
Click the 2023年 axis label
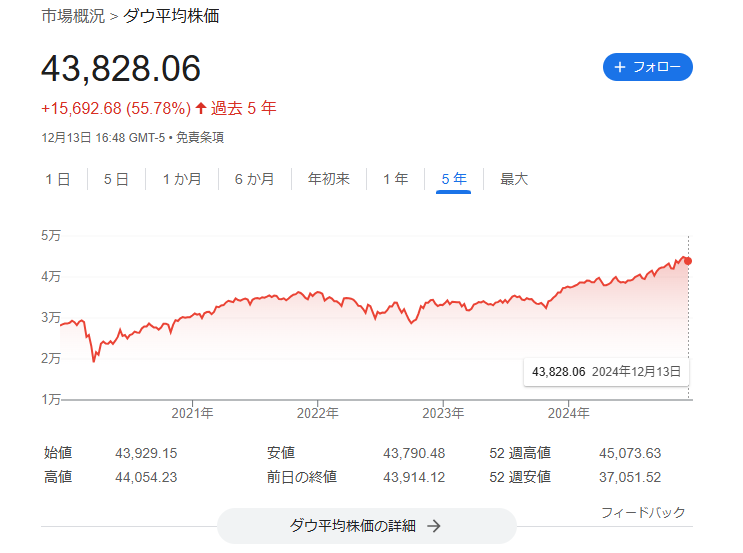click(x=443, y=413)
